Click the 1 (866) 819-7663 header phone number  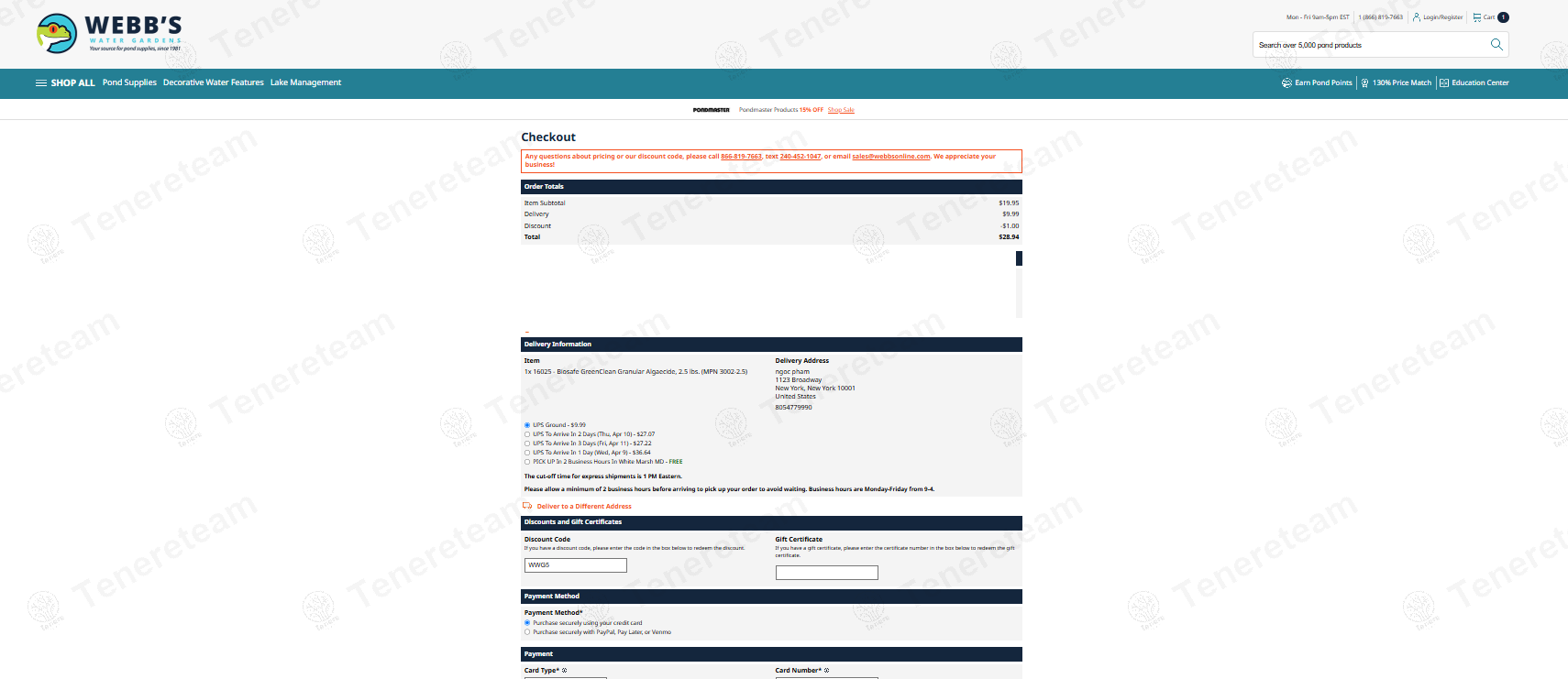[x=1381, y=17]
